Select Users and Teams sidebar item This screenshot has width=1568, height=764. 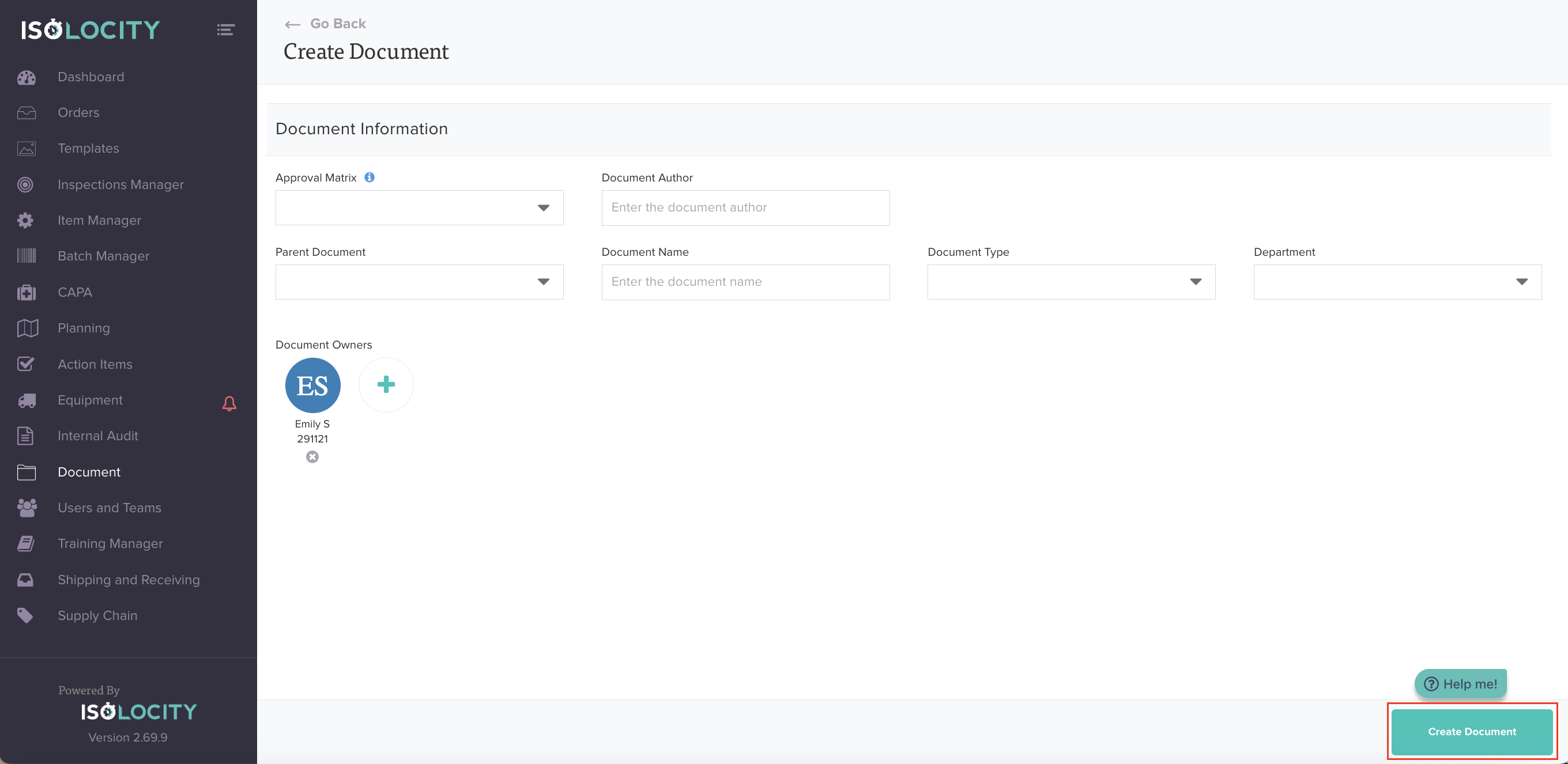110,508
